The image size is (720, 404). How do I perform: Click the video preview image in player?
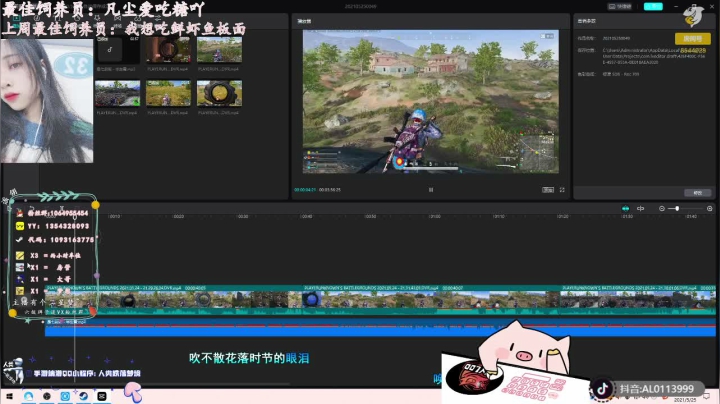tap(431, 101)
